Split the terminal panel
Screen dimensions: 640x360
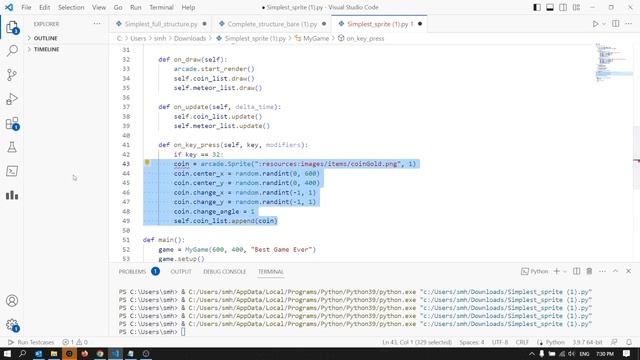point(576,271)
